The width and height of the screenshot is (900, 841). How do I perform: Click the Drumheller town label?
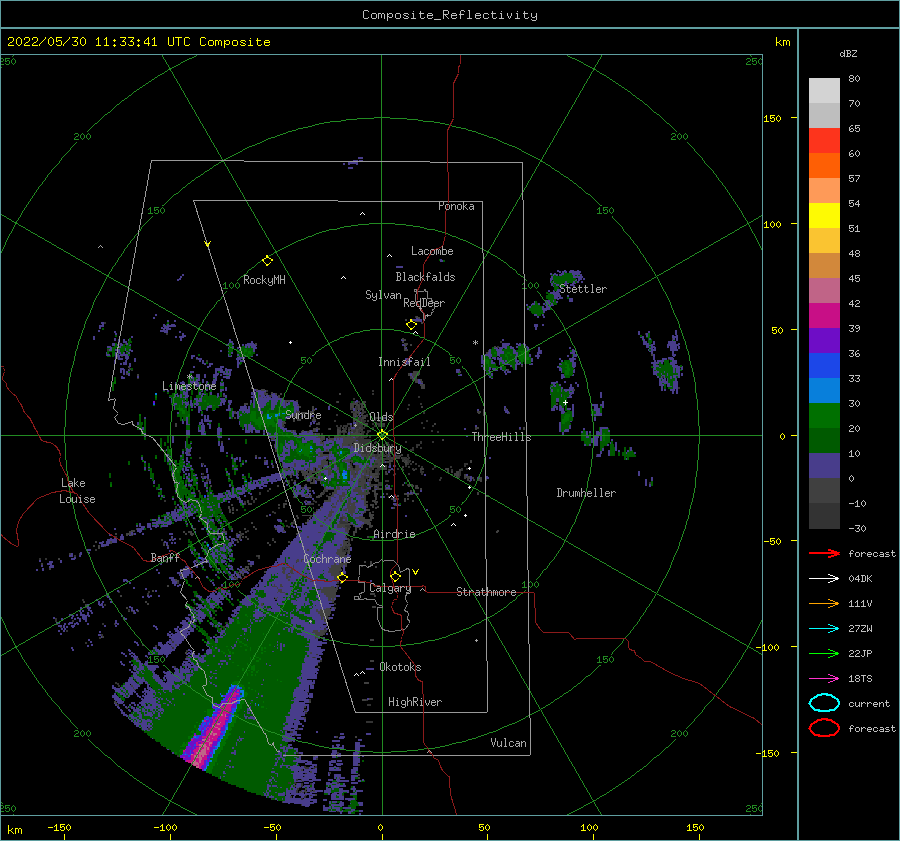(586, 493)
